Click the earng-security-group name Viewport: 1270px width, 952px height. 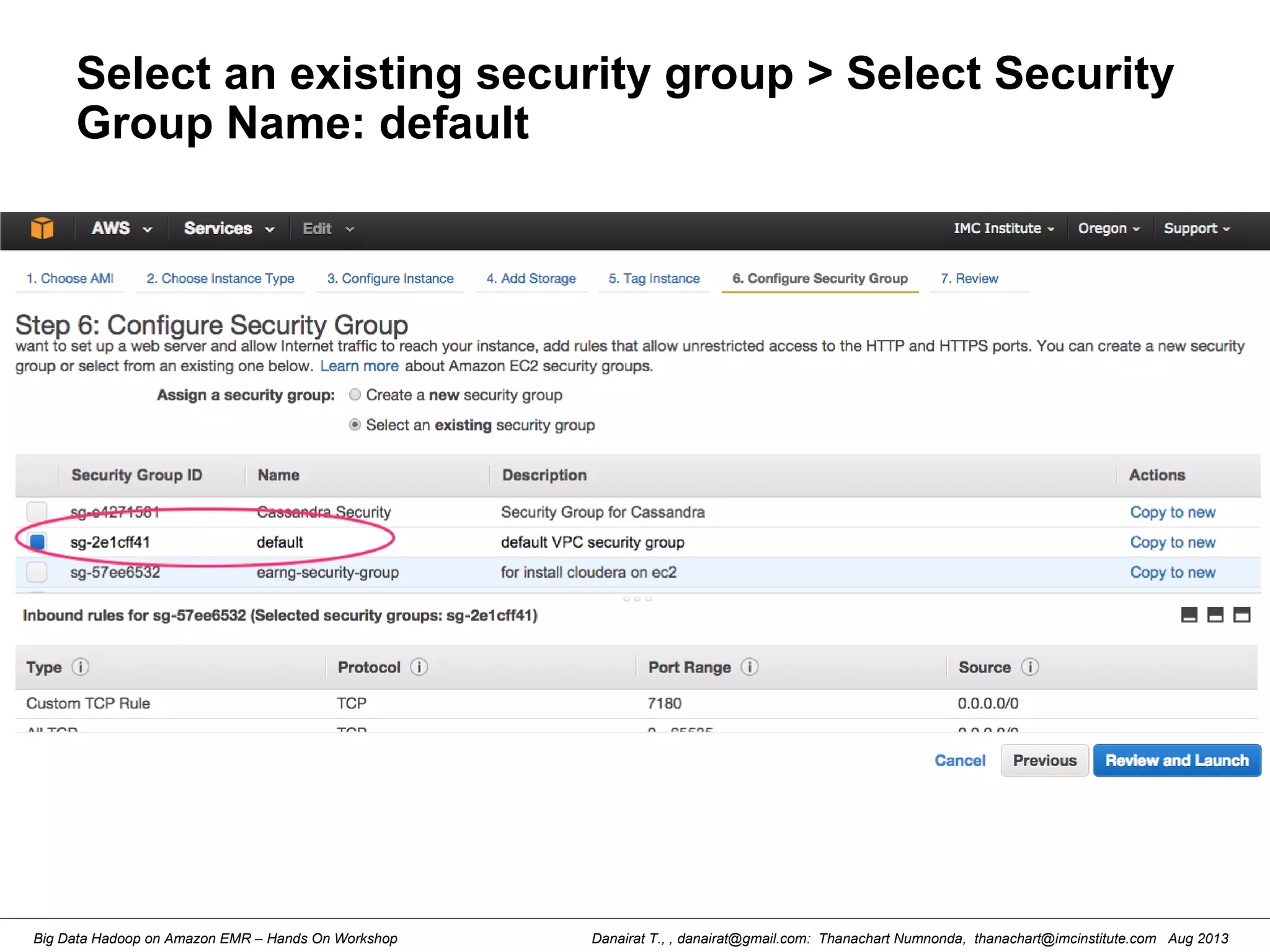tap(327, 573)
